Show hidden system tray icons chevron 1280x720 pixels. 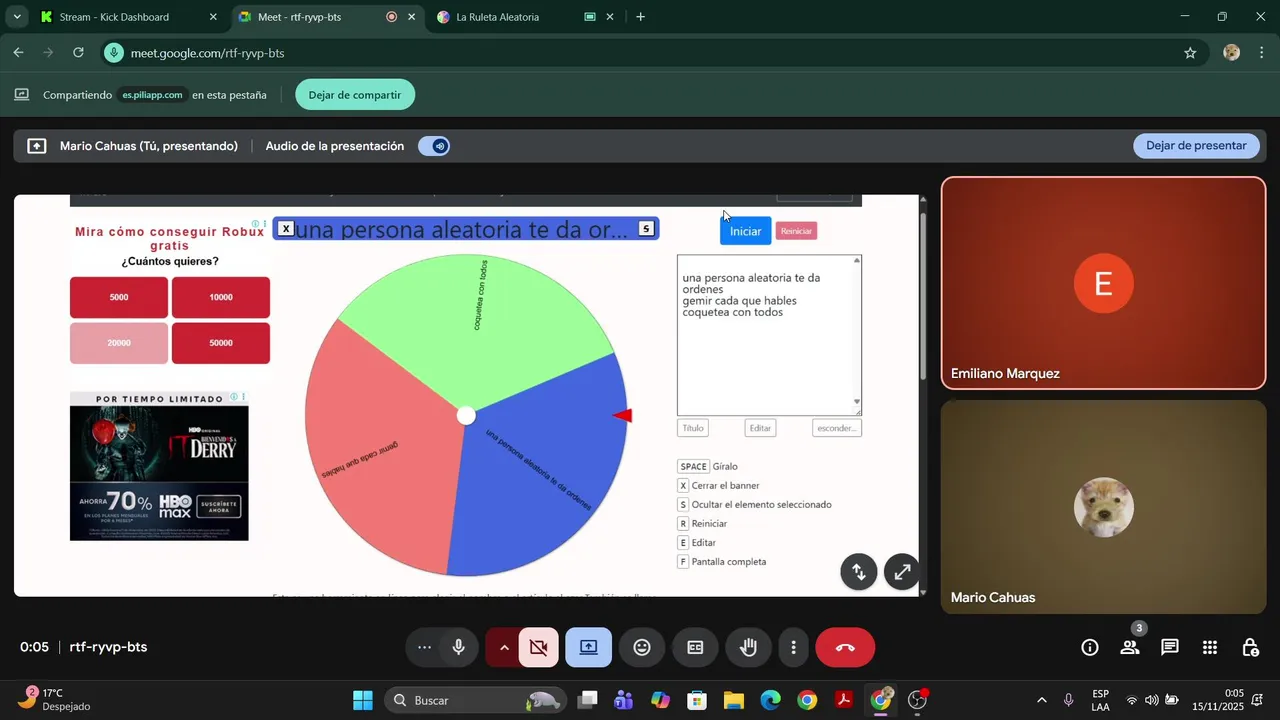[1042, 700]
